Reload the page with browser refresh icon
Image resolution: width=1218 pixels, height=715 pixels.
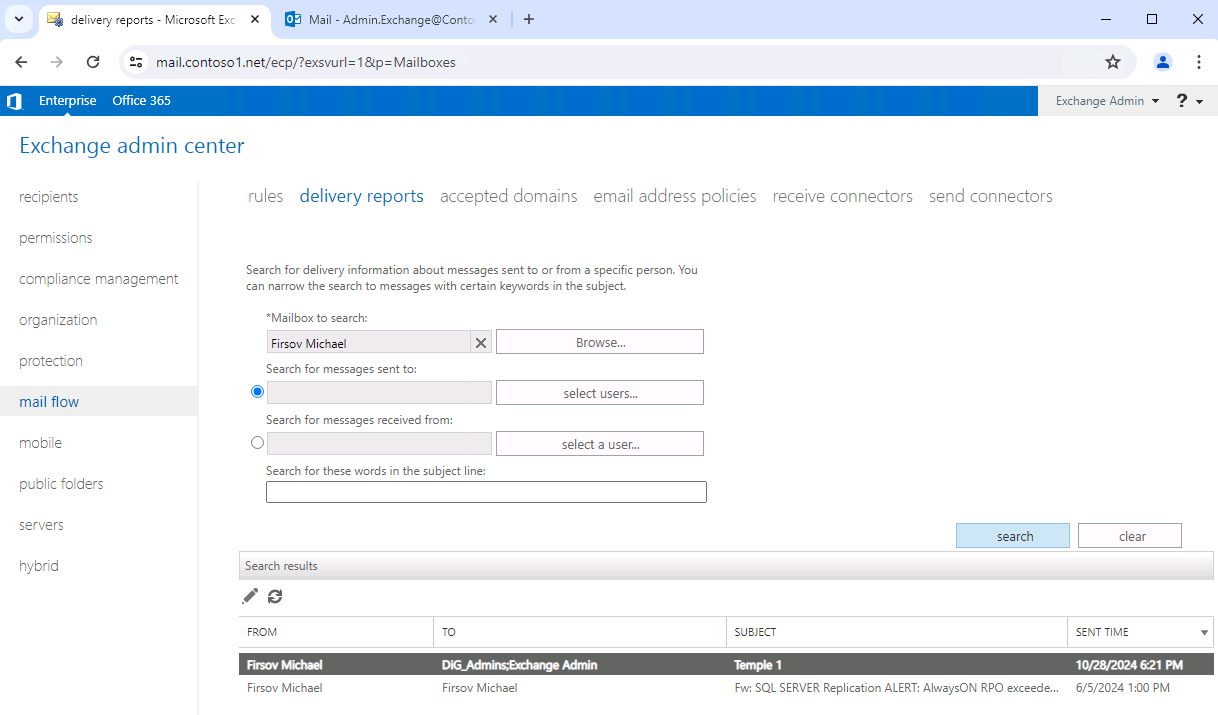93,62
